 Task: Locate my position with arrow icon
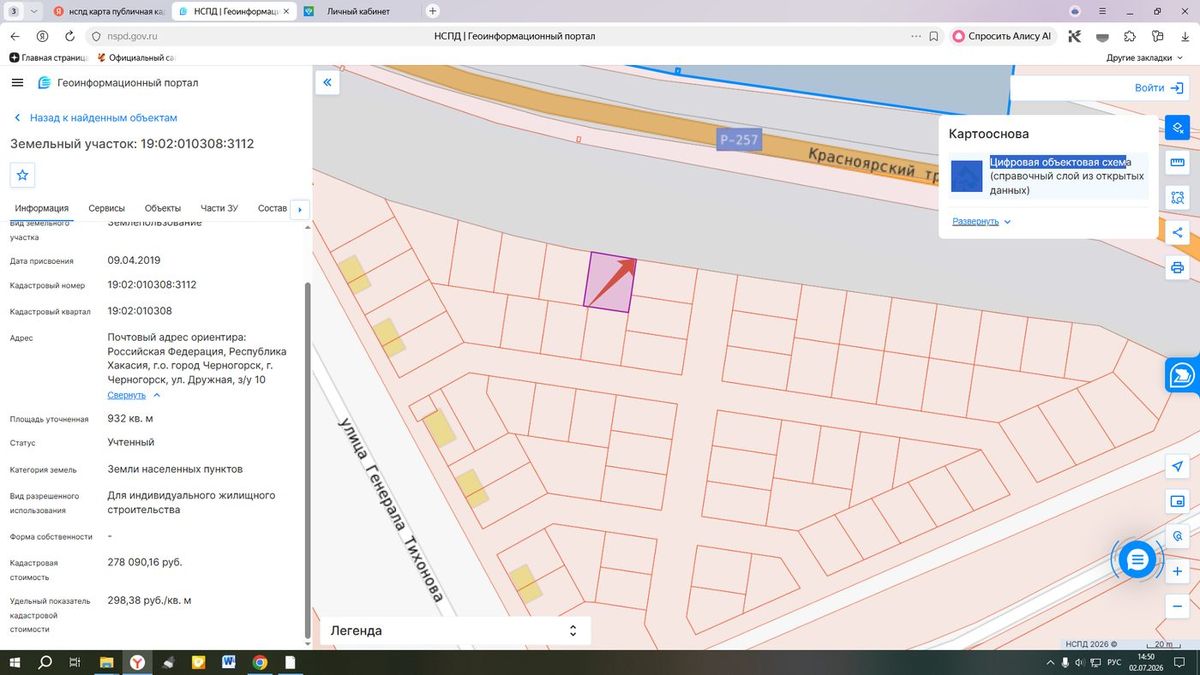click(x=1177, y=466)
